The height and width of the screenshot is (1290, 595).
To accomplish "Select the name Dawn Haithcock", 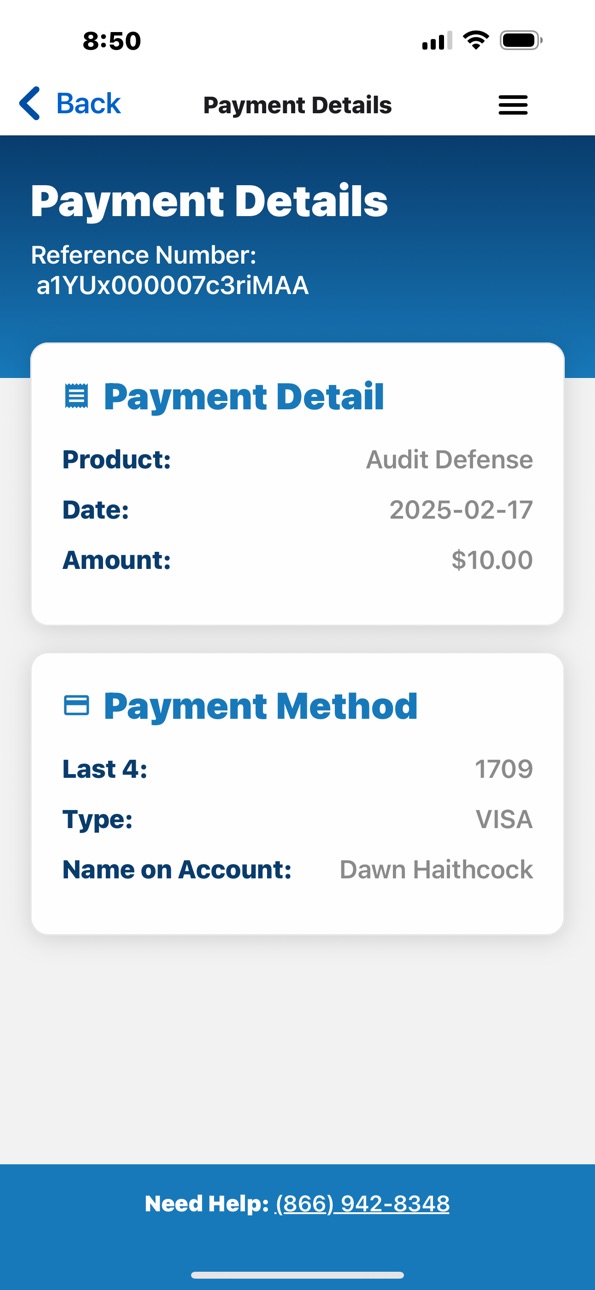I will click(436, 870).
